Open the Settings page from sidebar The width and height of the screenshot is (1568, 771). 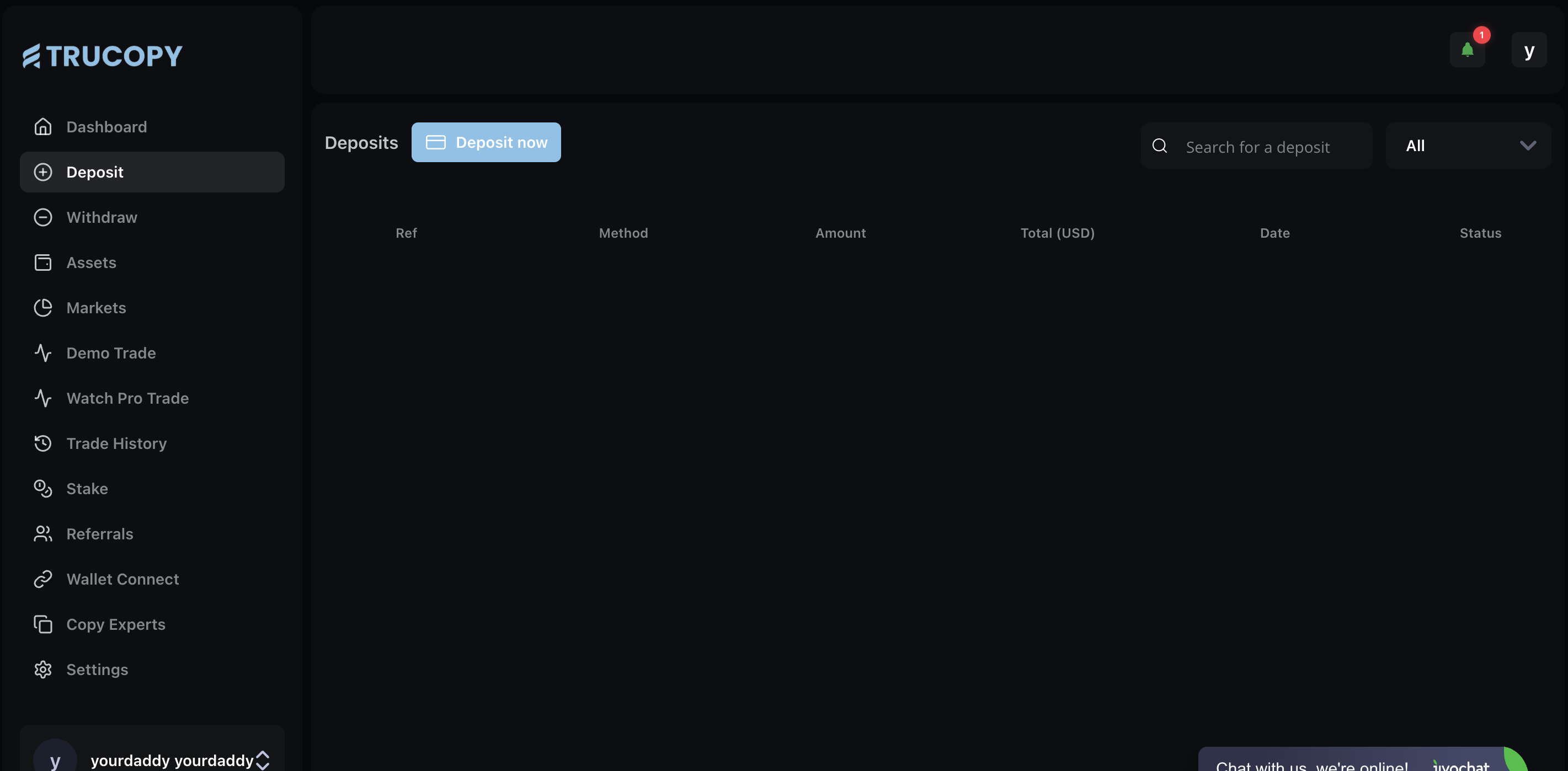97,670
